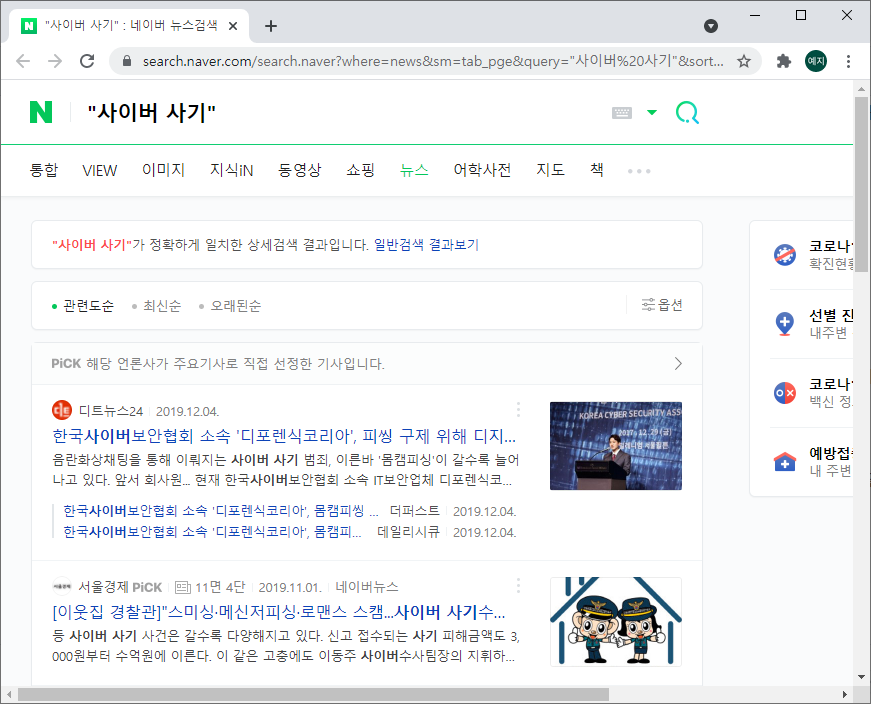Expand the PiCK section with the chevron

(x=678, y=364)
